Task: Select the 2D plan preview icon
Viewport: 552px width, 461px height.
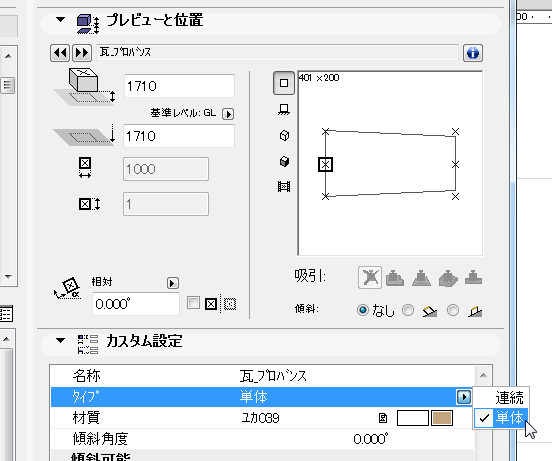Action: (x=284, y=83)
